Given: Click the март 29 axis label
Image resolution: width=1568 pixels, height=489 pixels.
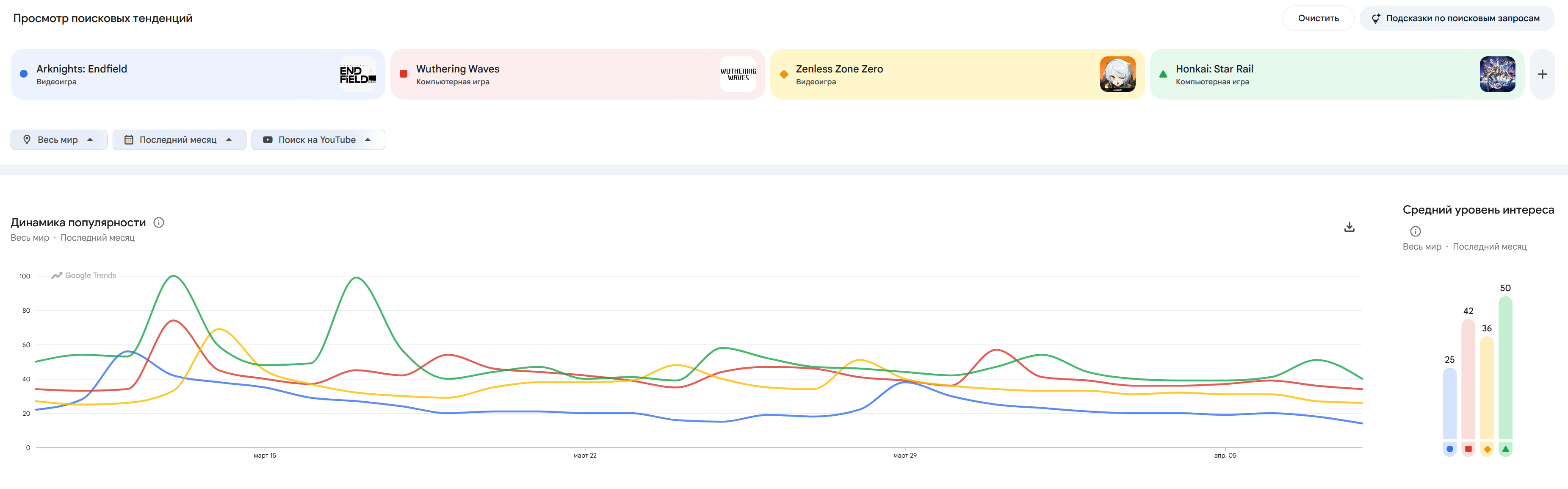Looking at the screenshot, I should (905, 456).
